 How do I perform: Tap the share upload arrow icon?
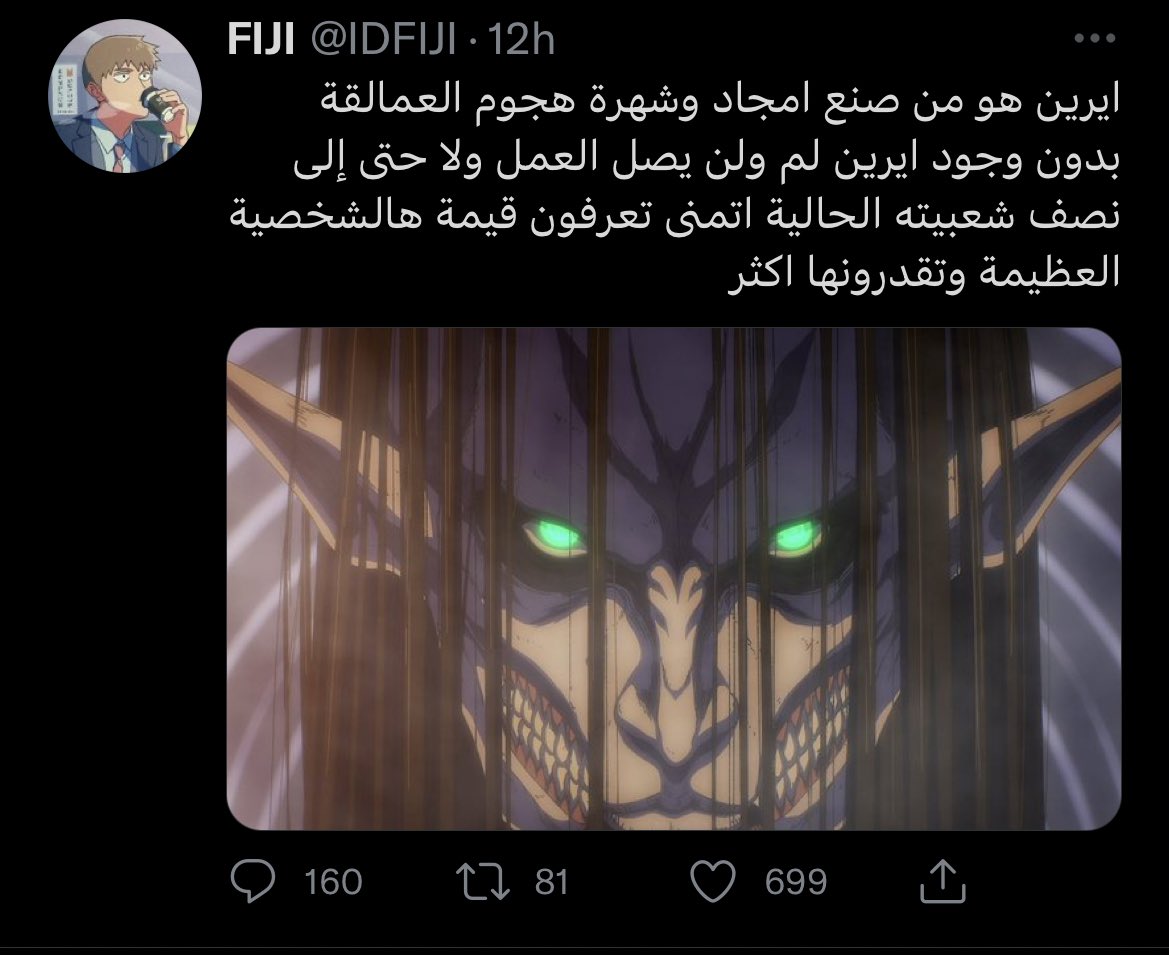[x=943, y=881]
